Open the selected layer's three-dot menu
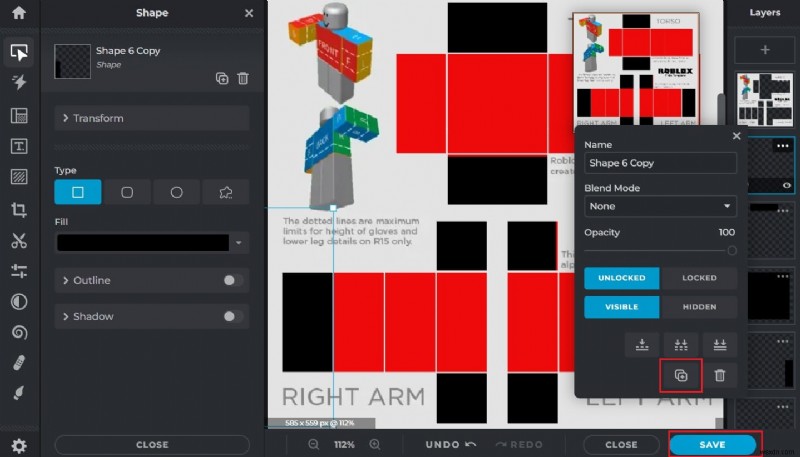This screenshot has width=800, height=457. (783, 146)
